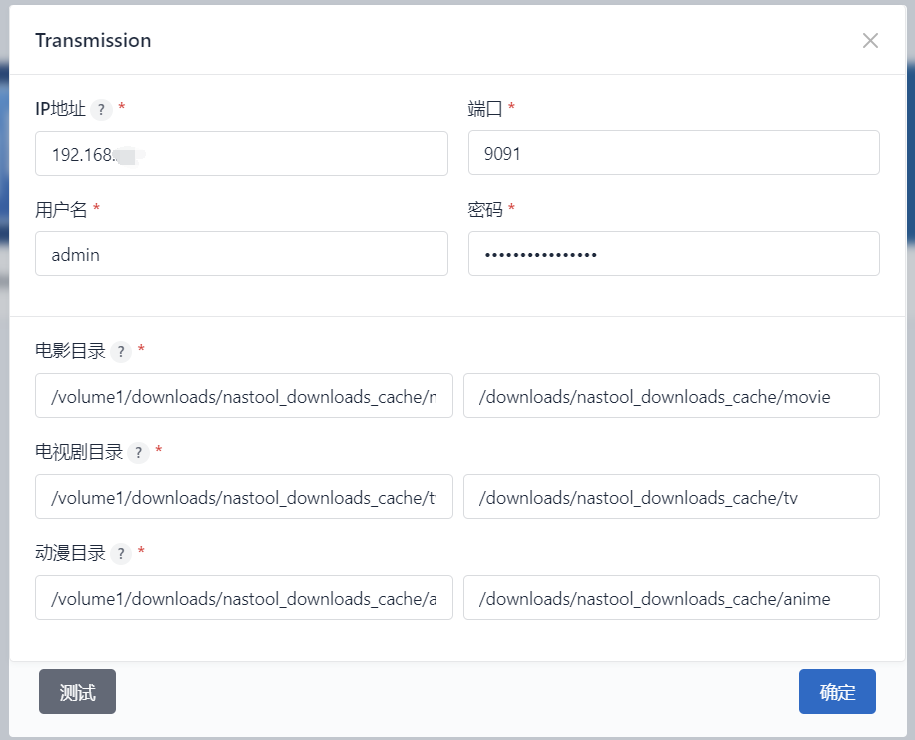Click the Transmission dialog title
The width and height of the screenshot is (915, 740).
pos(93,40)
